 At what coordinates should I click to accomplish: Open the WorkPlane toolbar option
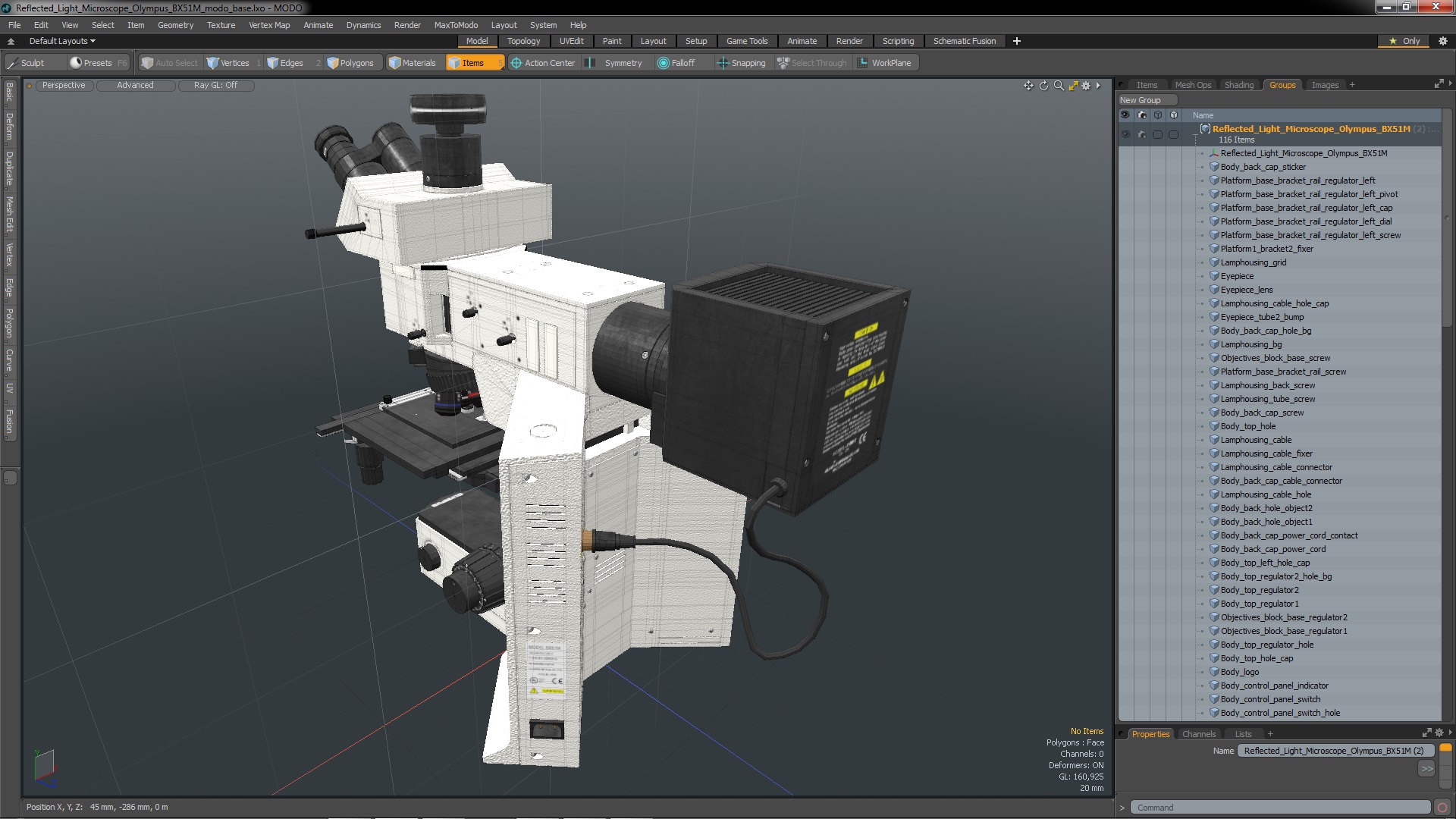(884, 63)
